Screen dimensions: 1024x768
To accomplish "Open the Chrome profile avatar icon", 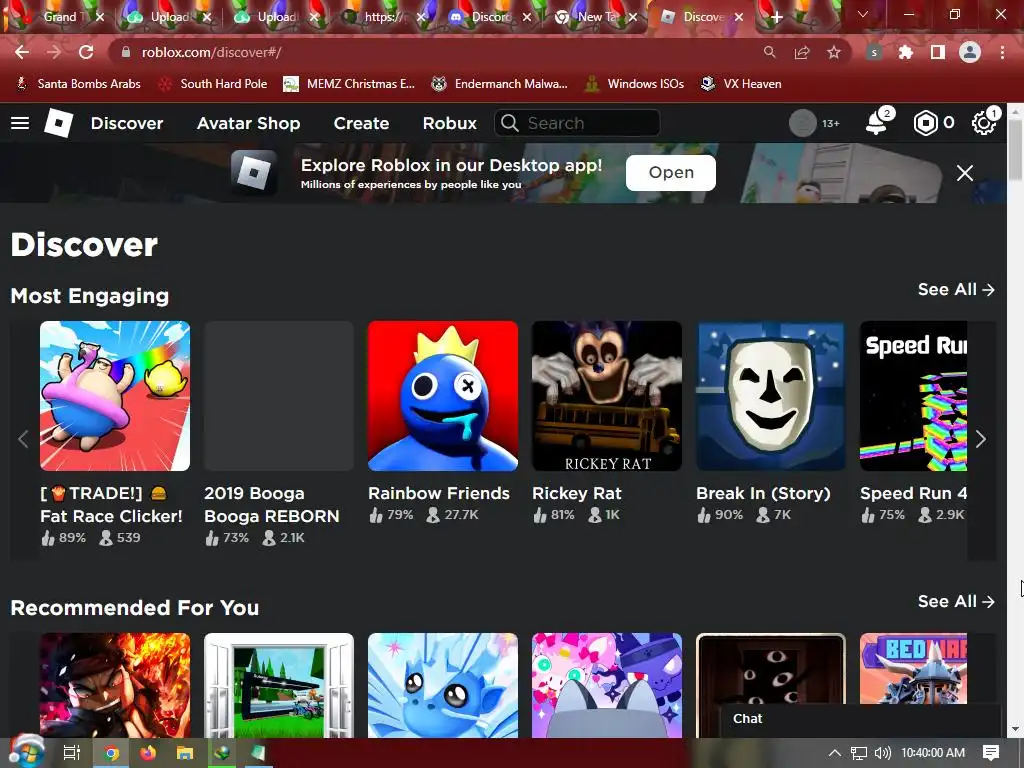I will [970, 52].
